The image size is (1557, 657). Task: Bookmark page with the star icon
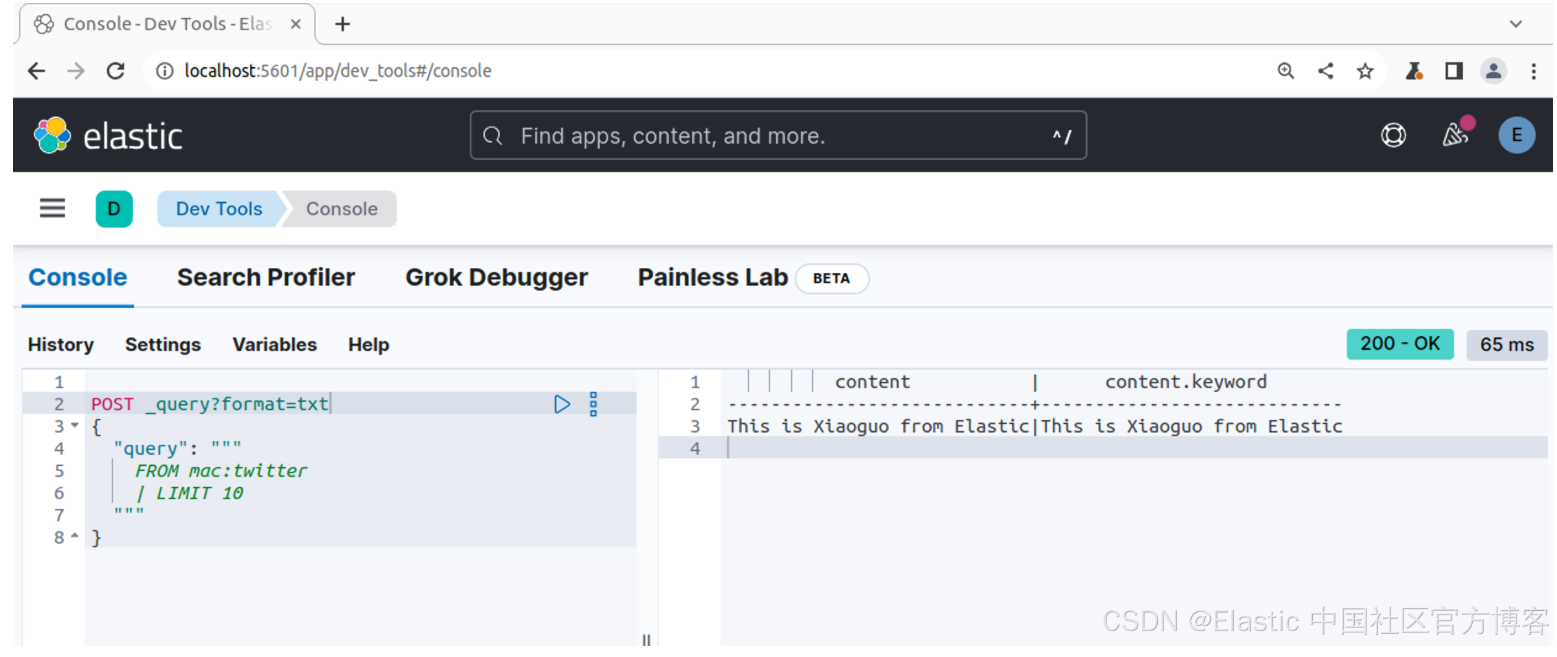click(1365, 71)
